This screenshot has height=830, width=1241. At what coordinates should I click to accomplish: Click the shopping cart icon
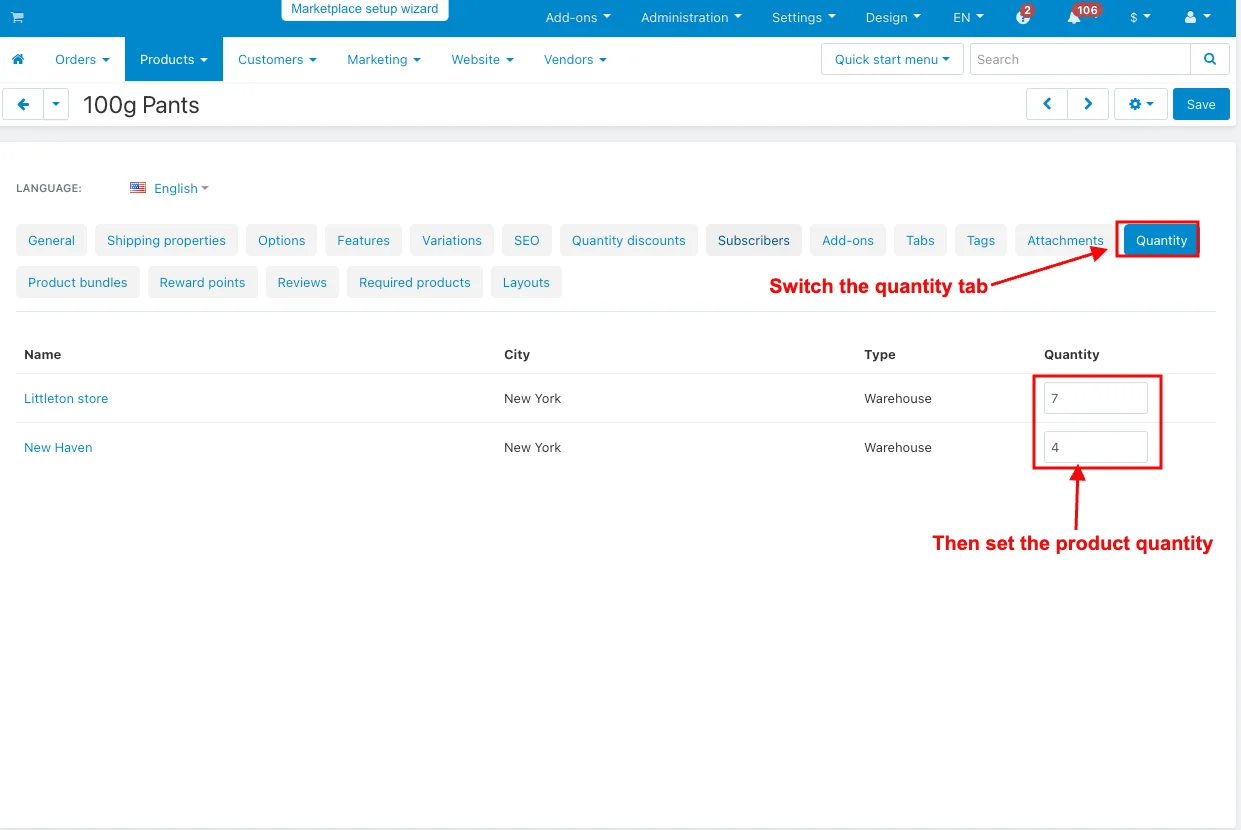coord(17,17)
